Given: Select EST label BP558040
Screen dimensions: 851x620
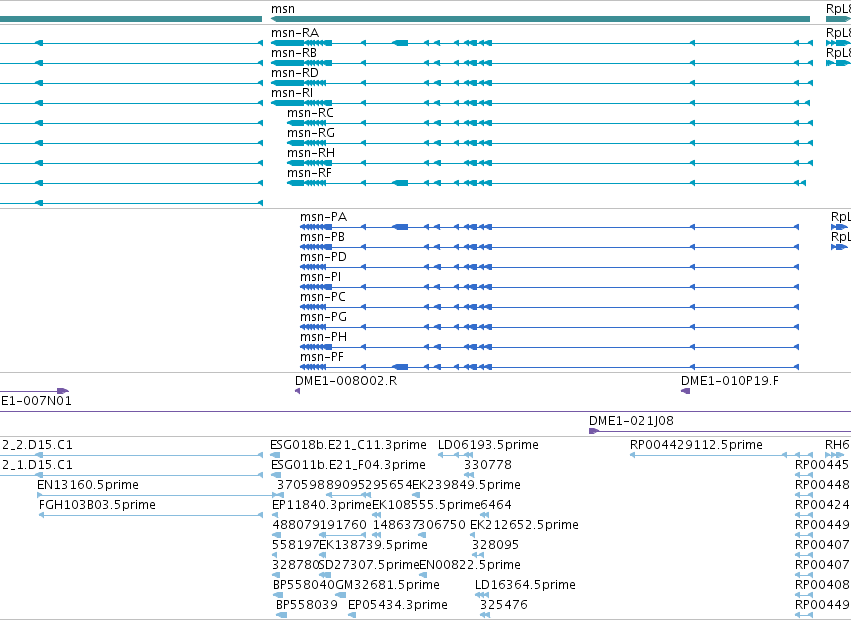Looking at the screenshot, I should pos(304,586).
